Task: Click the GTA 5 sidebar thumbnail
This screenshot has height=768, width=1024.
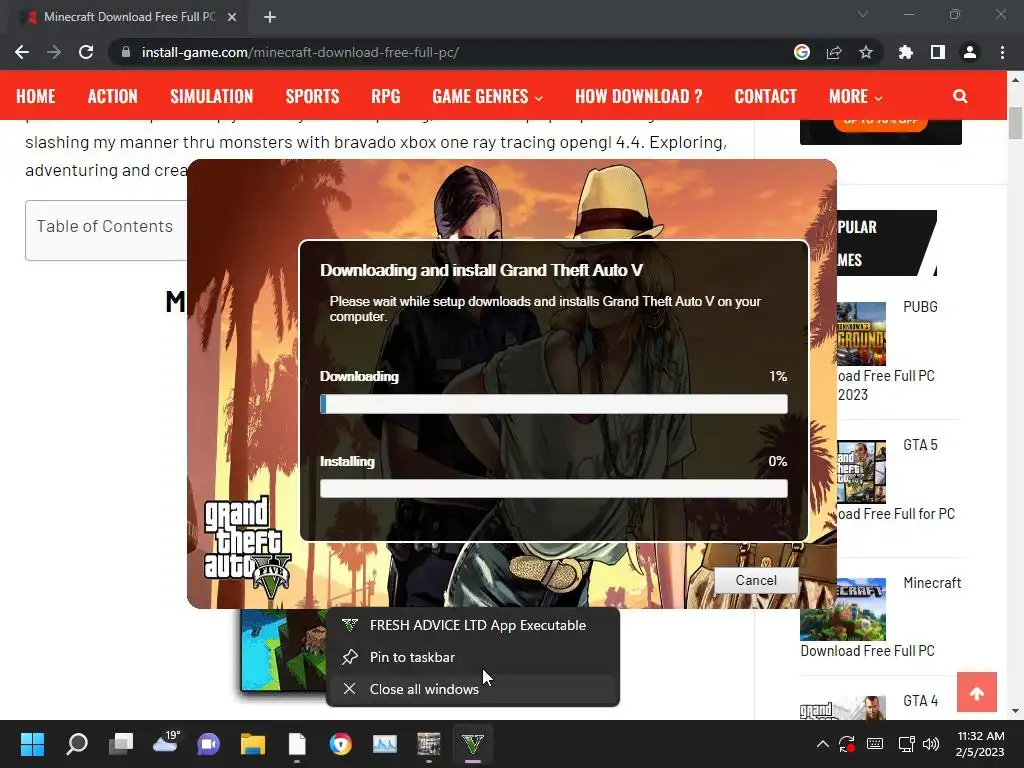Action: tap(861, 472)
